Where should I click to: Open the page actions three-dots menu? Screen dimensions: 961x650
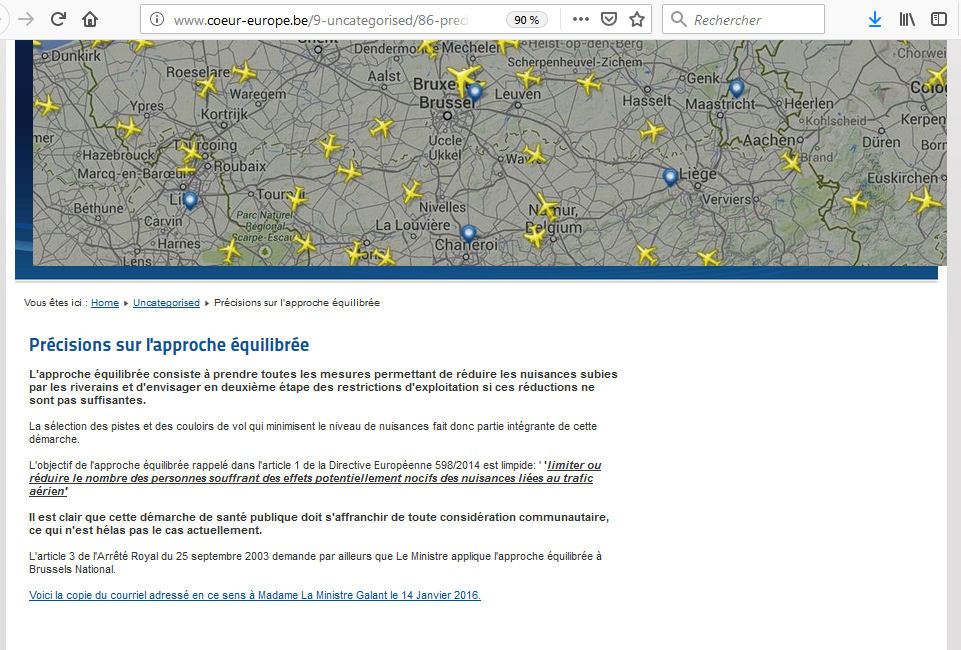[x=580, y=20]
